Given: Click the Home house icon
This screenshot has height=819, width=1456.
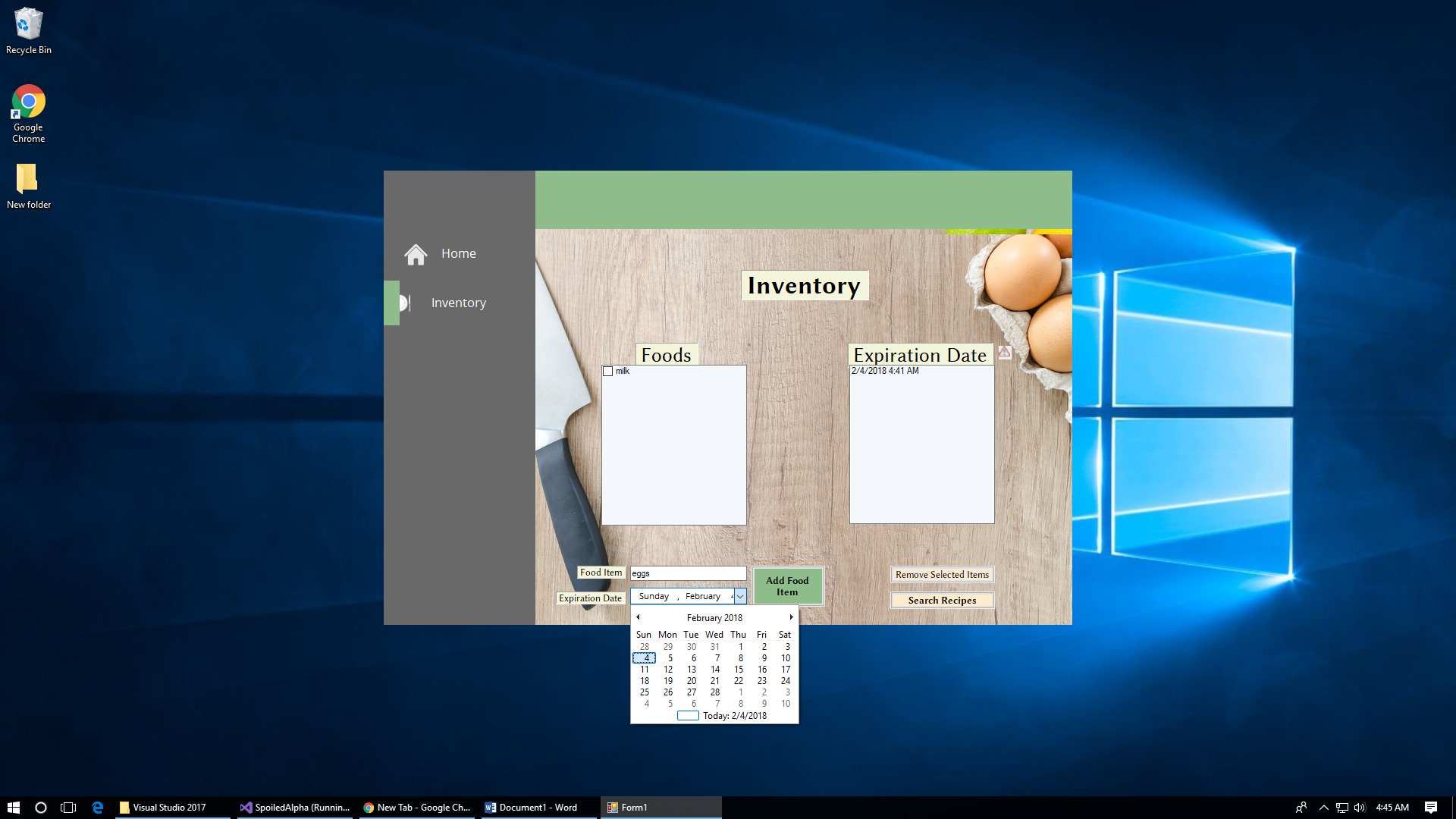Looking at the screenshot, I should [x=416, y=254].
